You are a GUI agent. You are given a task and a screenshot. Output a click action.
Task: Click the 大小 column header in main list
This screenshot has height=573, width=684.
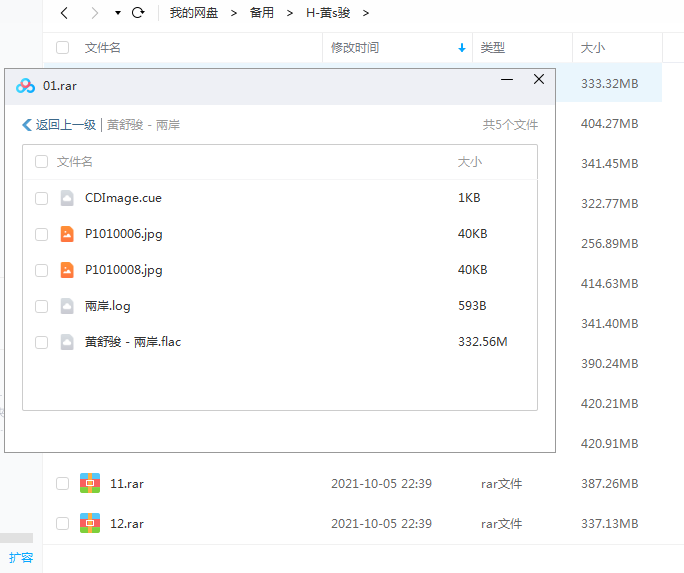click(x=593, y=48)
